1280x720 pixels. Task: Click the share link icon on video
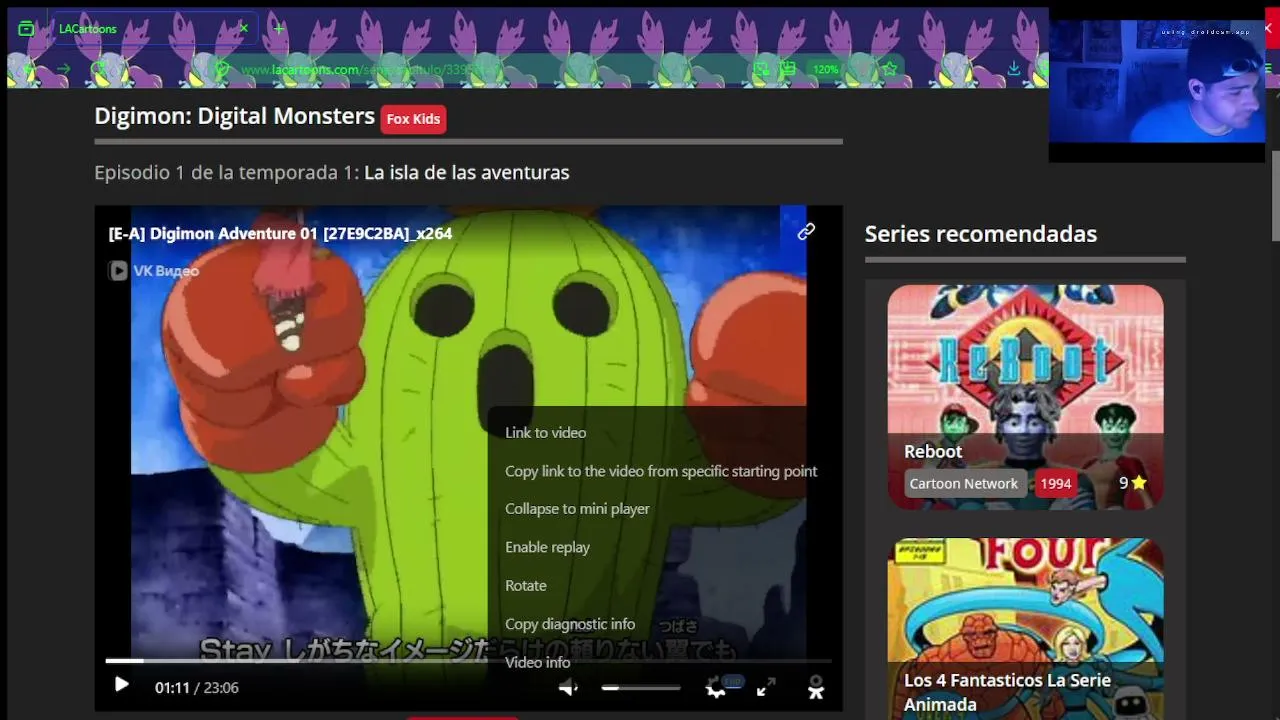click(806, 232)
